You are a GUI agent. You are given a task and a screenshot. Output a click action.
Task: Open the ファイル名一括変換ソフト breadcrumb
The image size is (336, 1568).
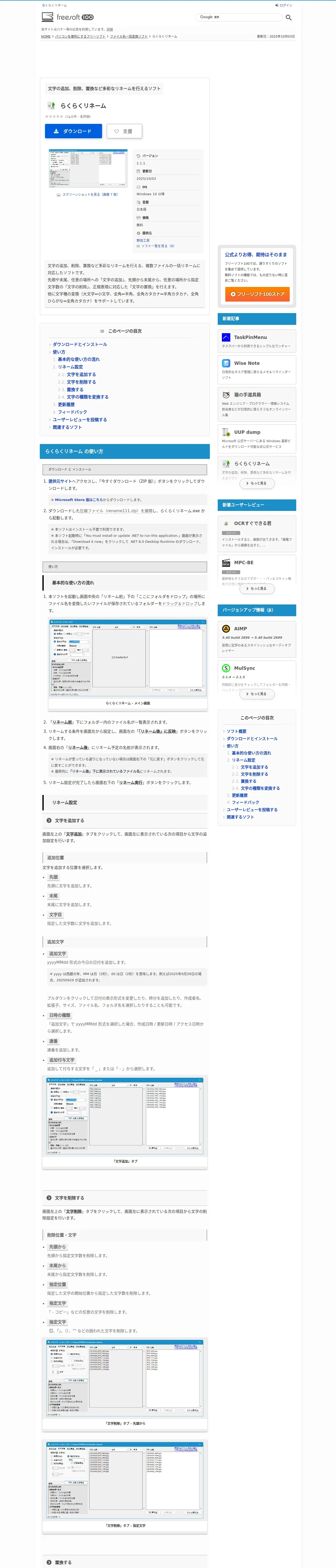click(129, 37)
